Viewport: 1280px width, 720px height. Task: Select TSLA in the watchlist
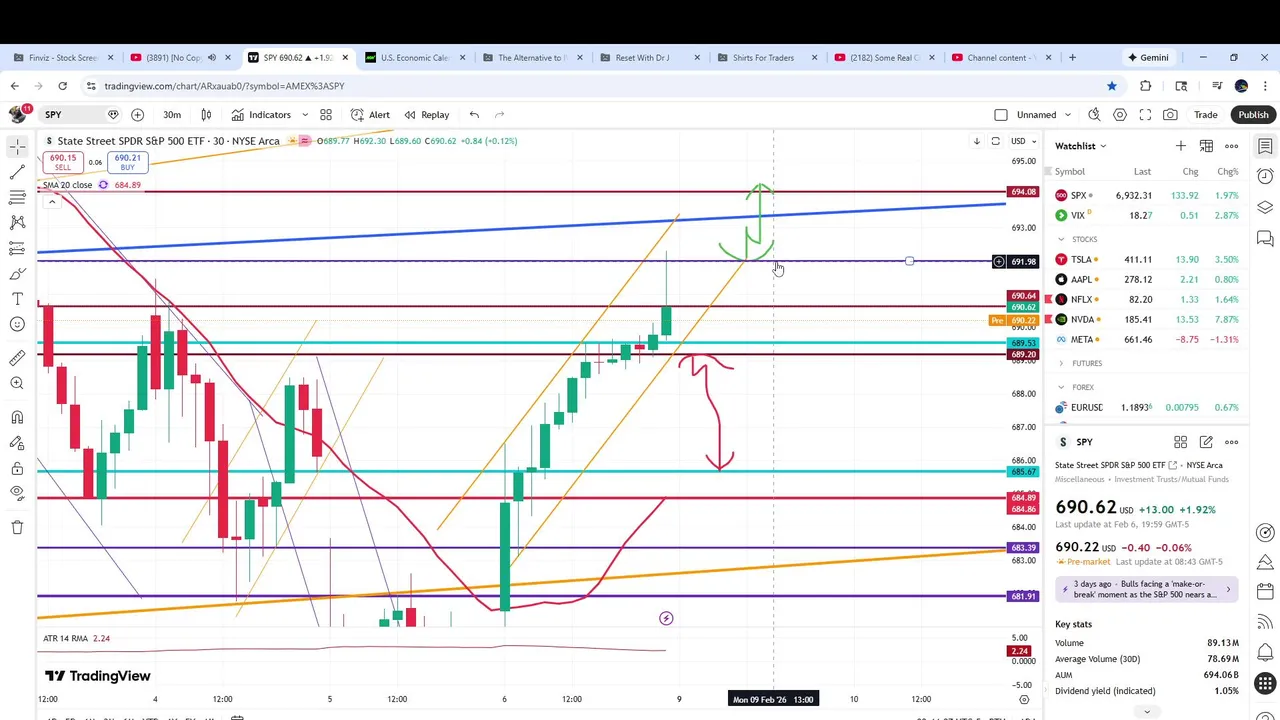click(1147, 259)
